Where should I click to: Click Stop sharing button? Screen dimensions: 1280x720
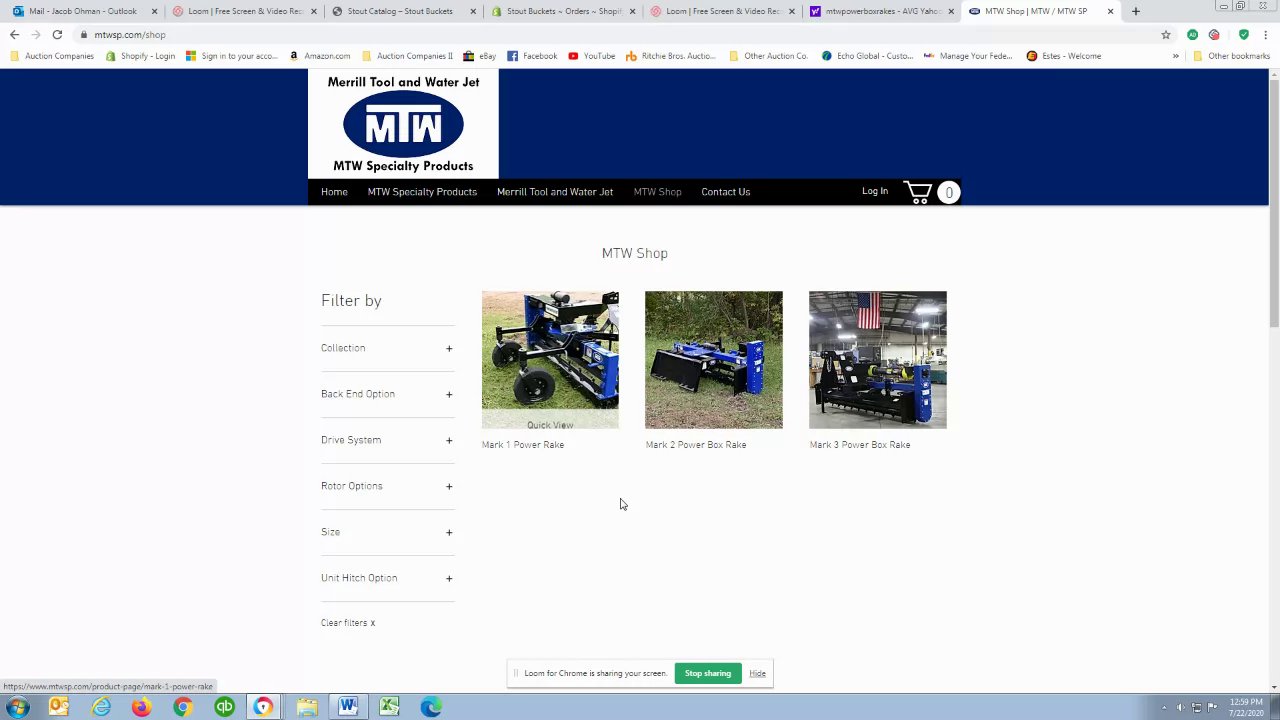pos(708,673)
